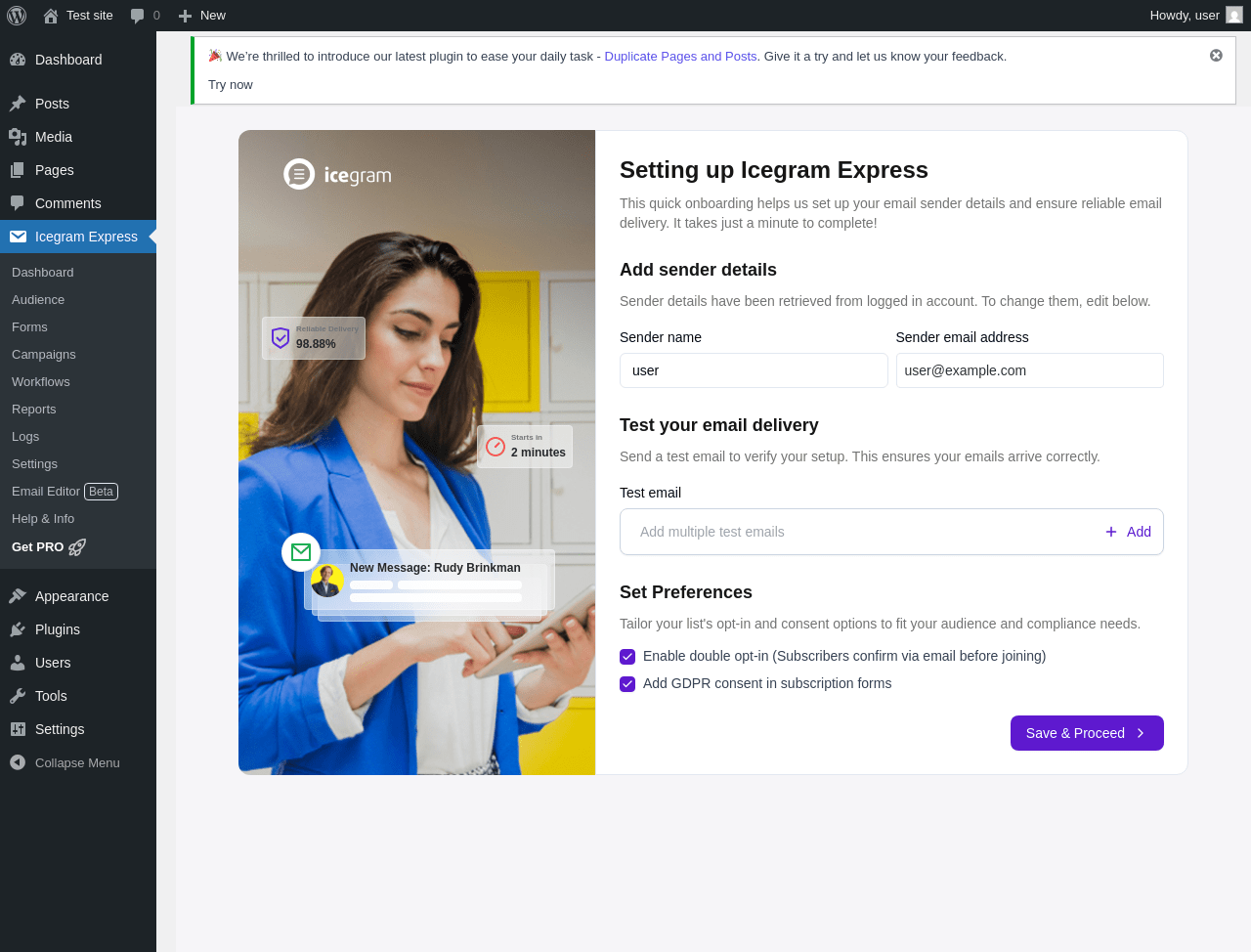Click the green mail icon on image
Screen dimensions: 1251x952
tap(301, 552)
